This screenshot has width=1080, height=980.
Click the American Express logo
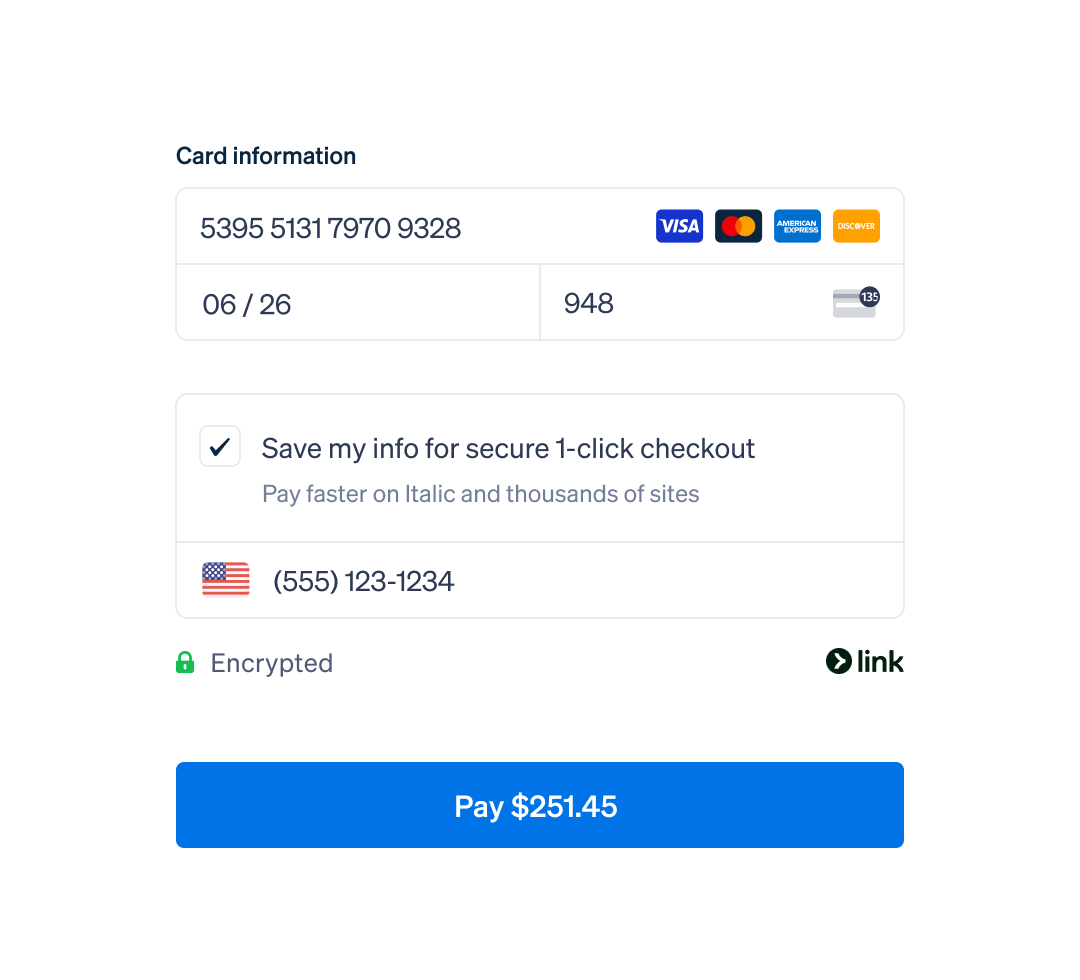797,226
